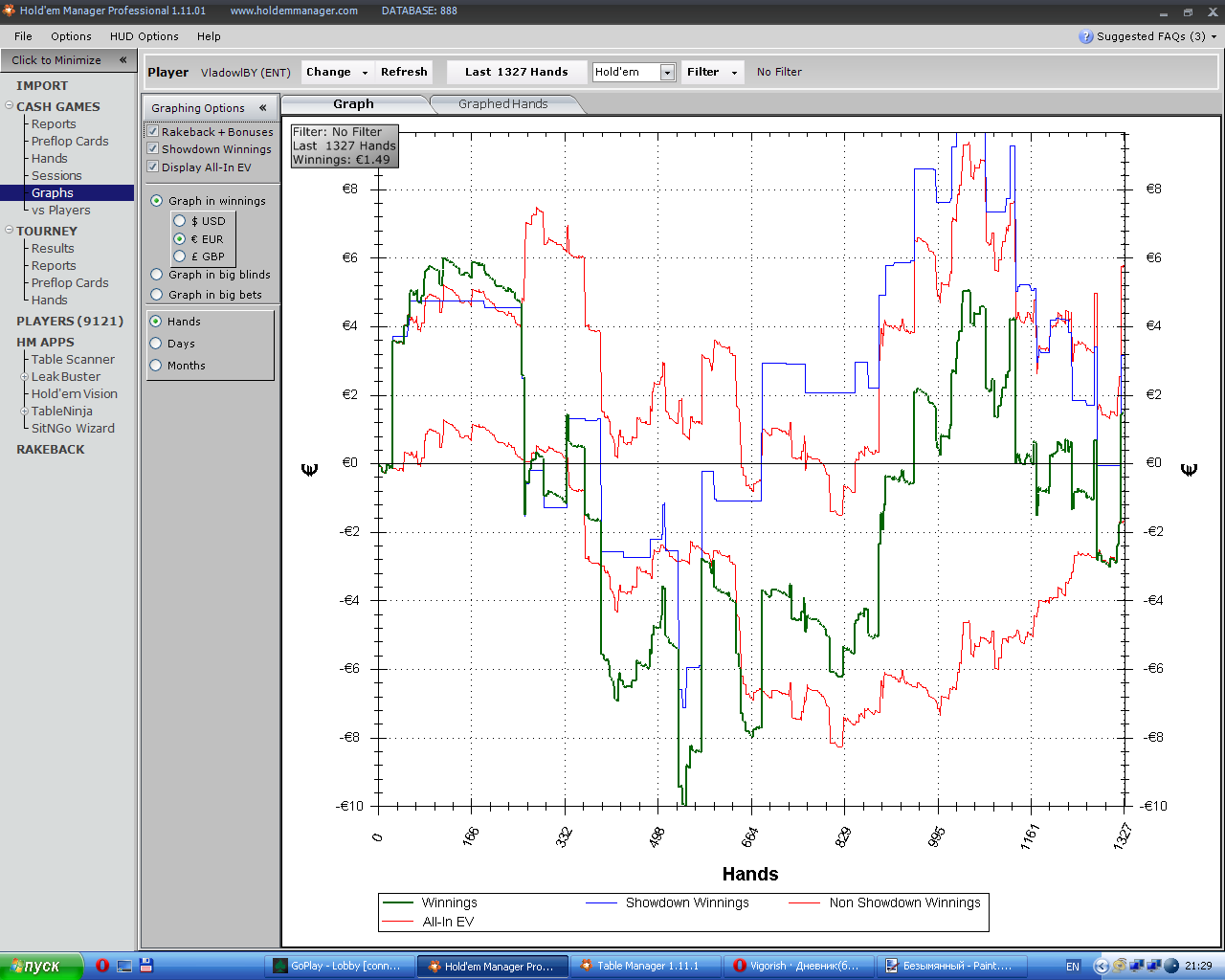The width and height of the screenshot is (1225, 980).
Task: Open the Filter dropdown arrow
Action: [x=734, y=73]
